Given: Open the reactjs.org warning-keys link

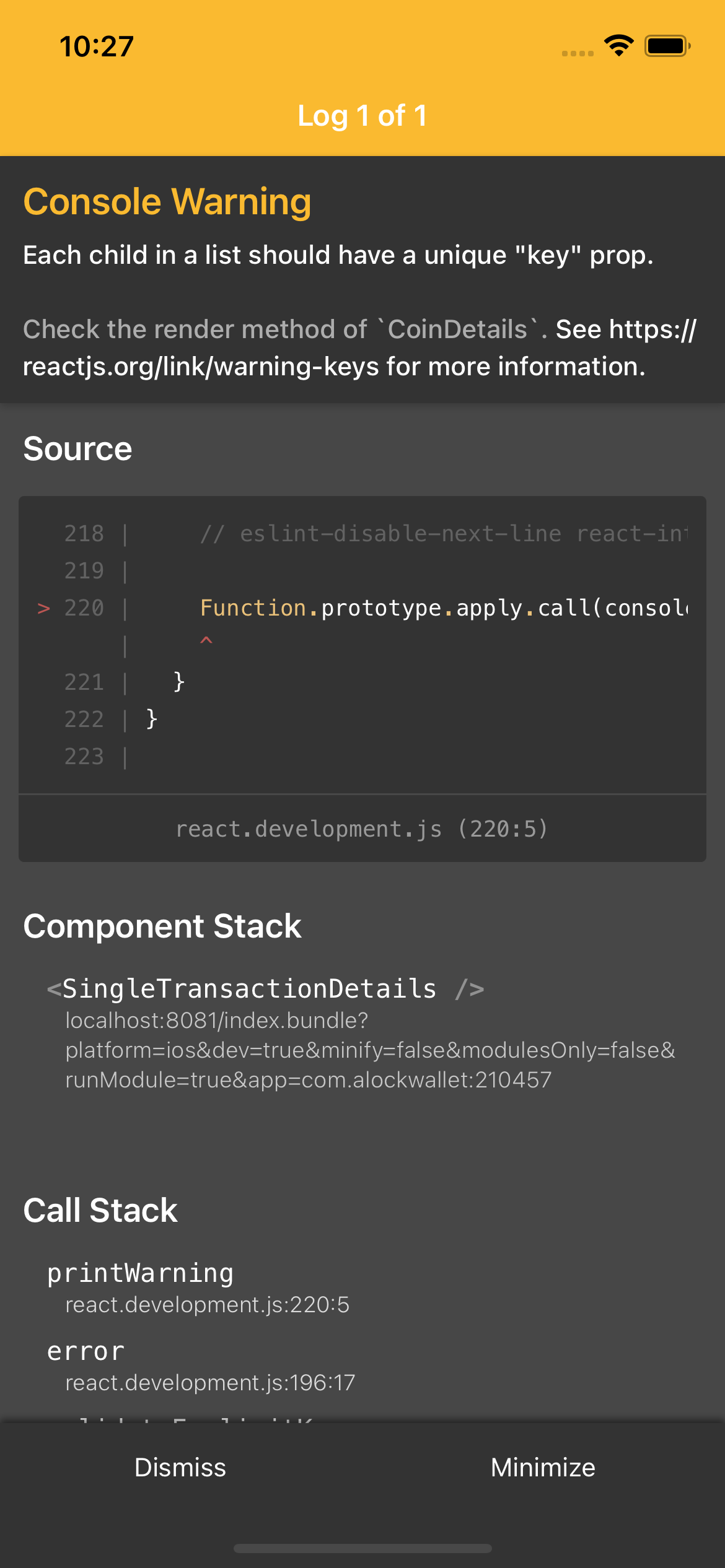Looking at the screenshot, I should point(359,348).
